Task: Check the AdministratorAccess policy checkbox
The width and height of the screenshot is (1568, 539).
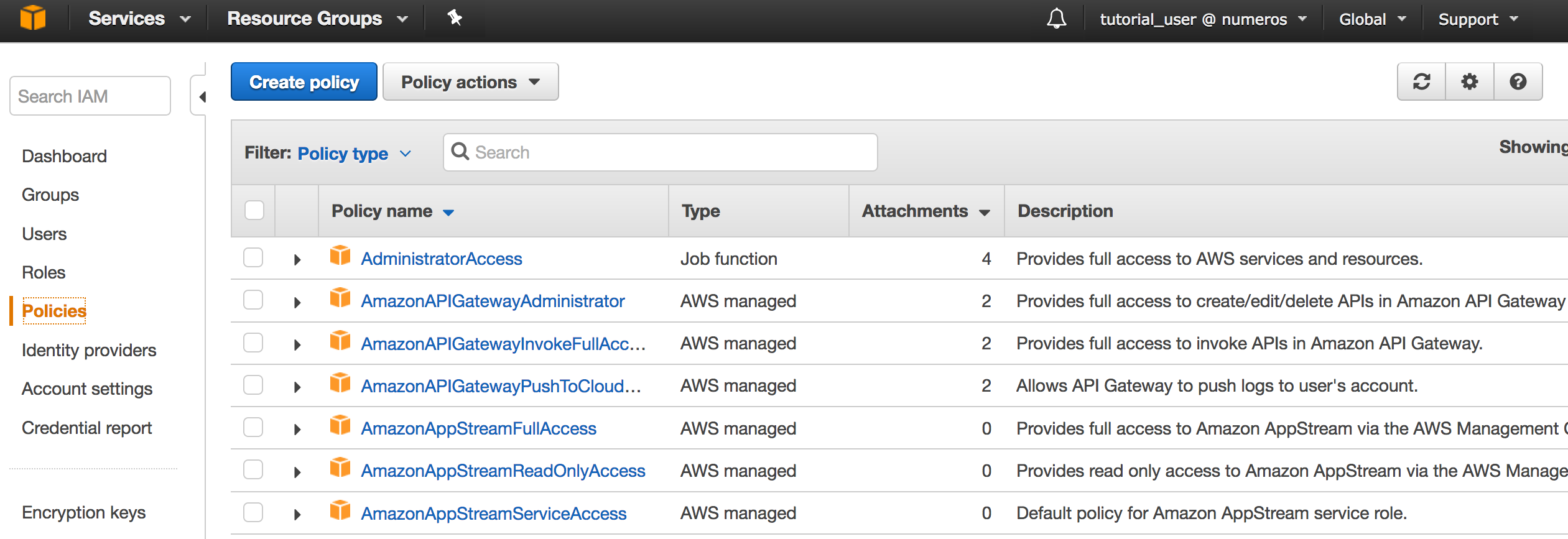Action: click(x=253, y=257)
